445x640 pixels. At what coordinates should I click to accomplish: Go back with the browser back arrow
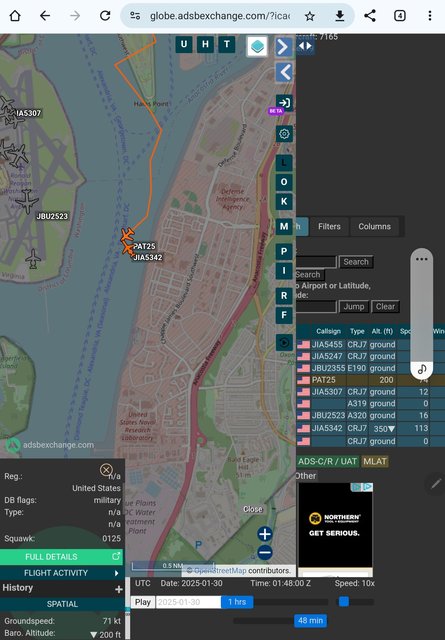[x=45, y=16]
